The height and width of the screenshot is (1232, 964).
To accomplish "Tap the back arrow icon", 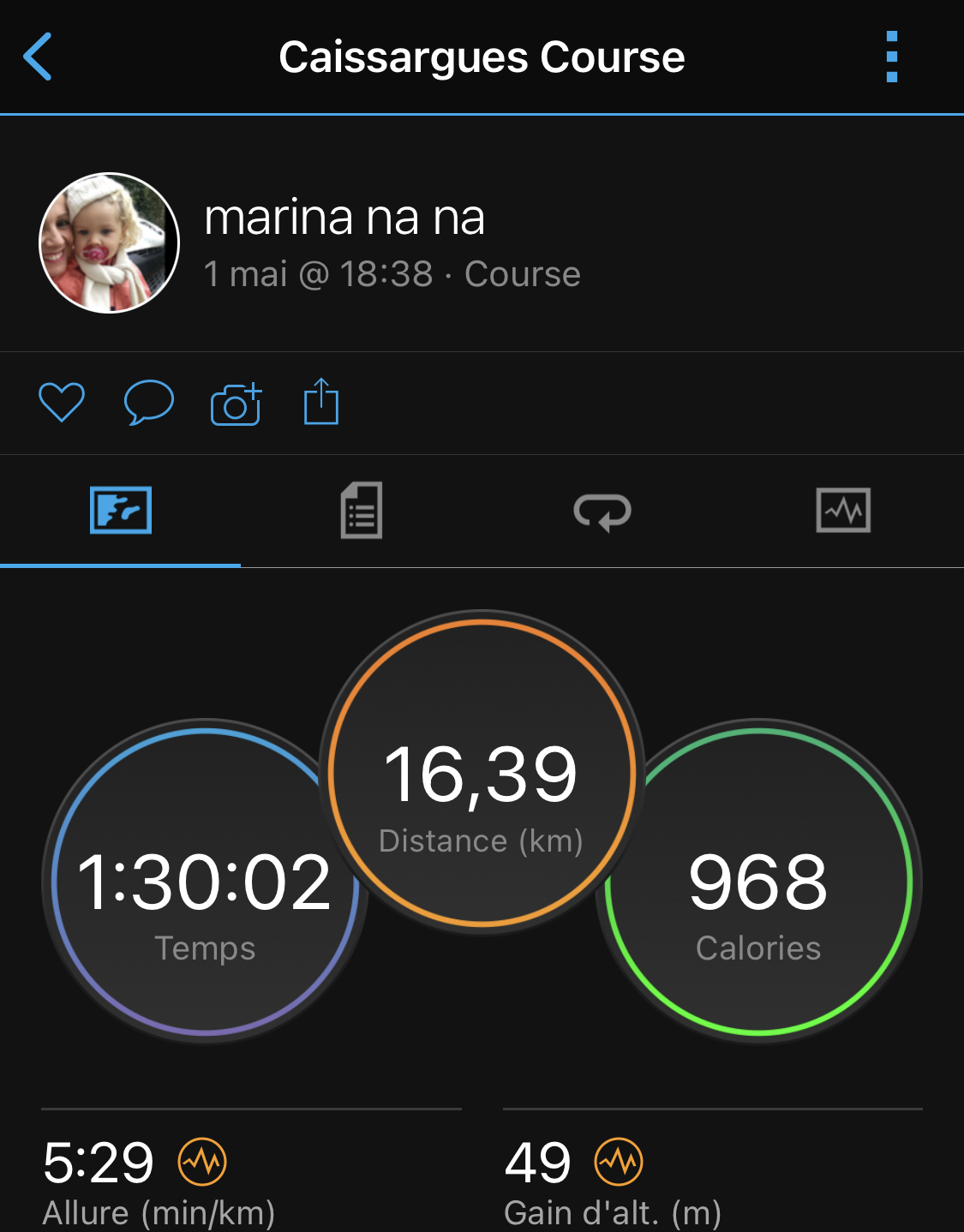I will tap(38, 57).
